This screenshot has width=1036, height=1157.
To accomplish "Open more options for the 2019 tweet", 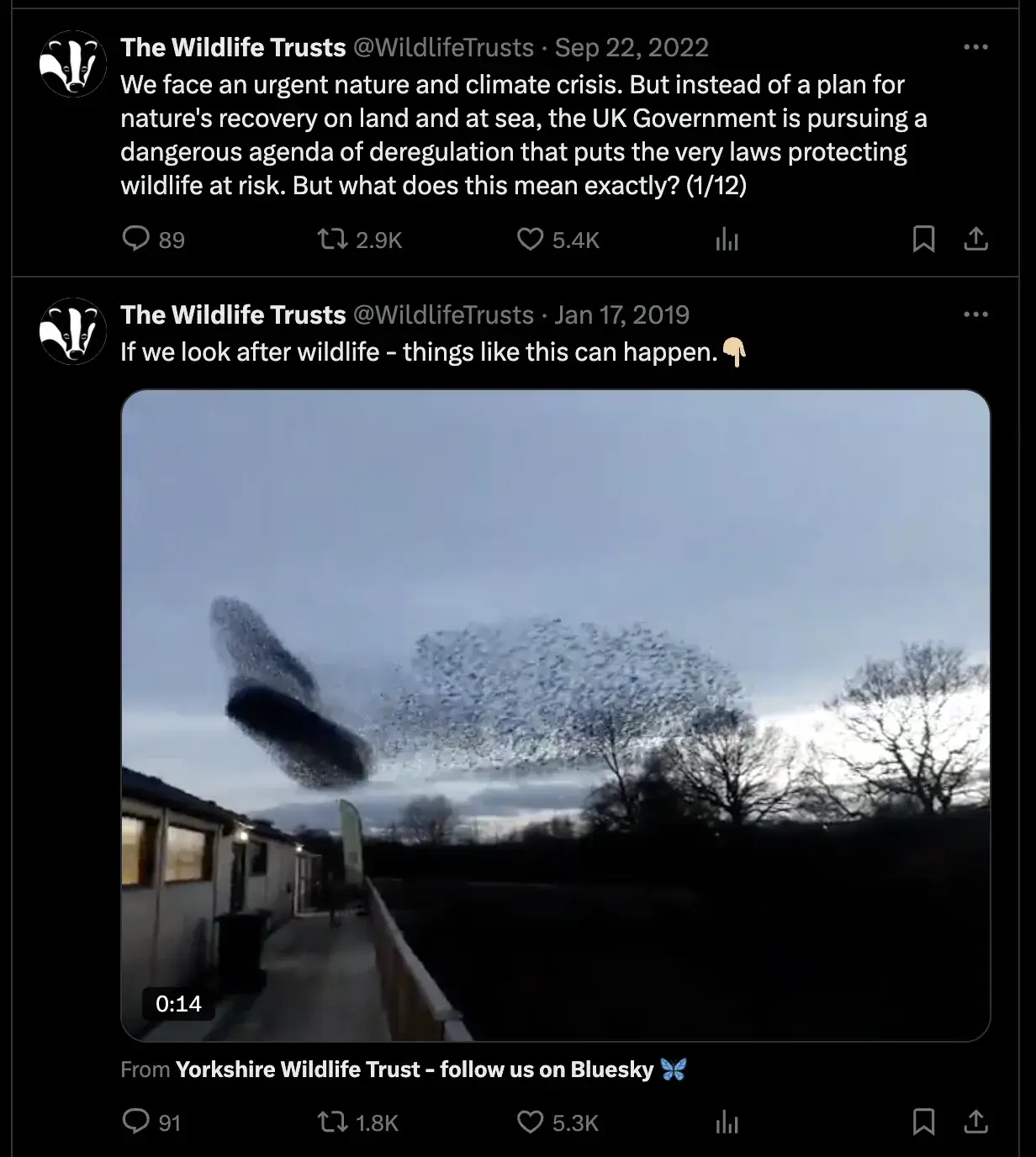I will click(x=975, y=314).
